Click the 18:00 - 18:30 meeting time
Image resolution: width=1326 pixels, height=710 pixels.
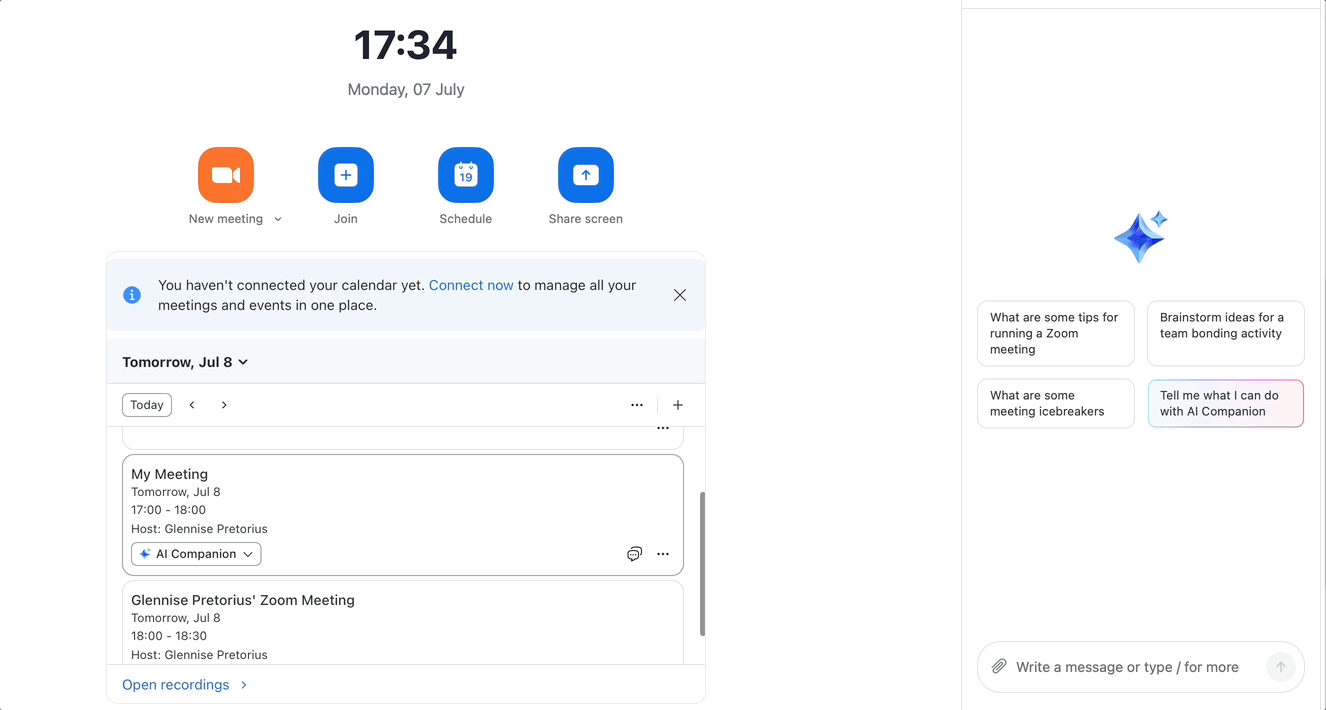(x=168, y=636)
